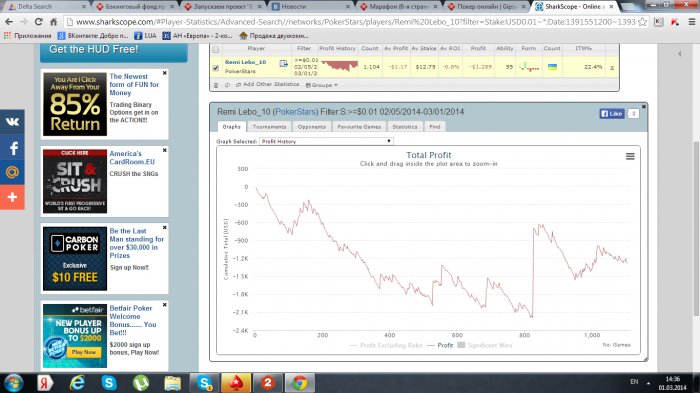This screenshot has width=700, height=393.
Task: Expand the Remi Lebo_10 row arrow
Action: coord(612,68)
